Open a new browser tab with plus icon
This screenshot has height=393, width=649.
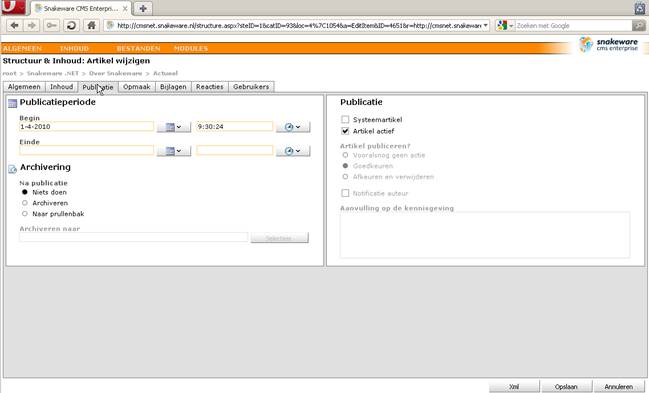143,8
